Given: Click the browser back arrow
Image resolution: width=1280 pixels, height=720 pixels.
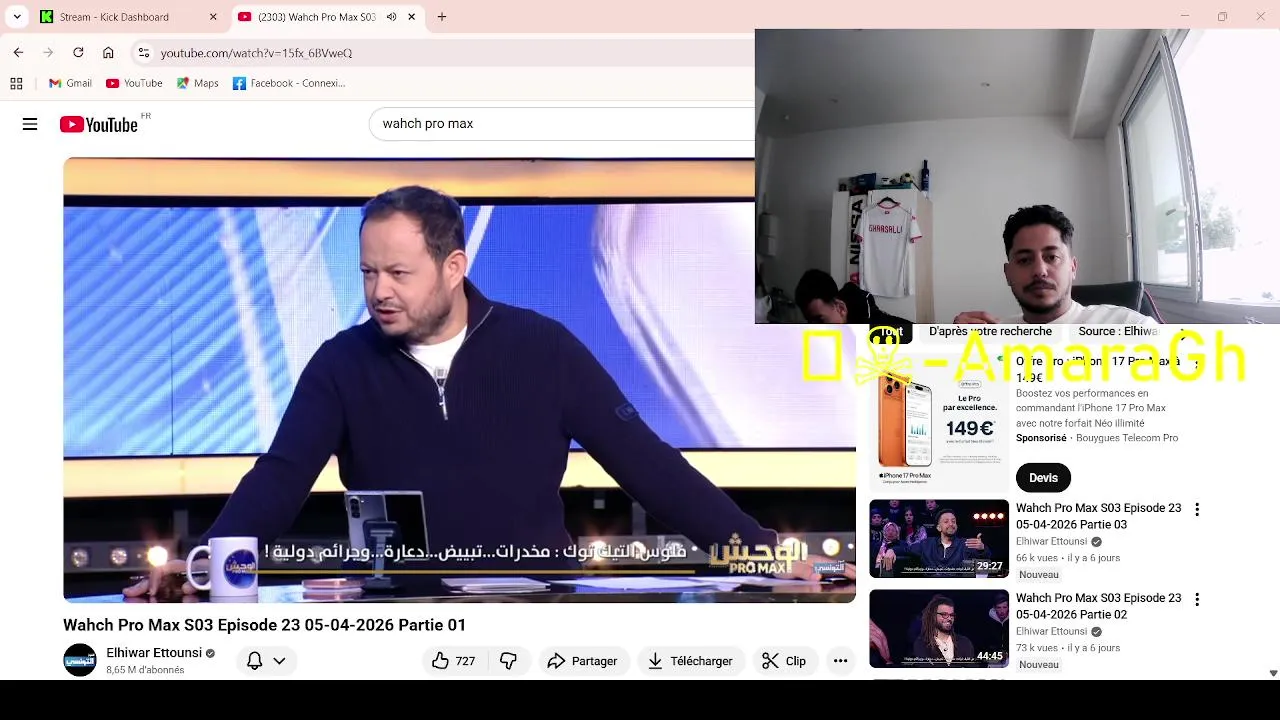Looking at the screenshot, I should point(18,52).
